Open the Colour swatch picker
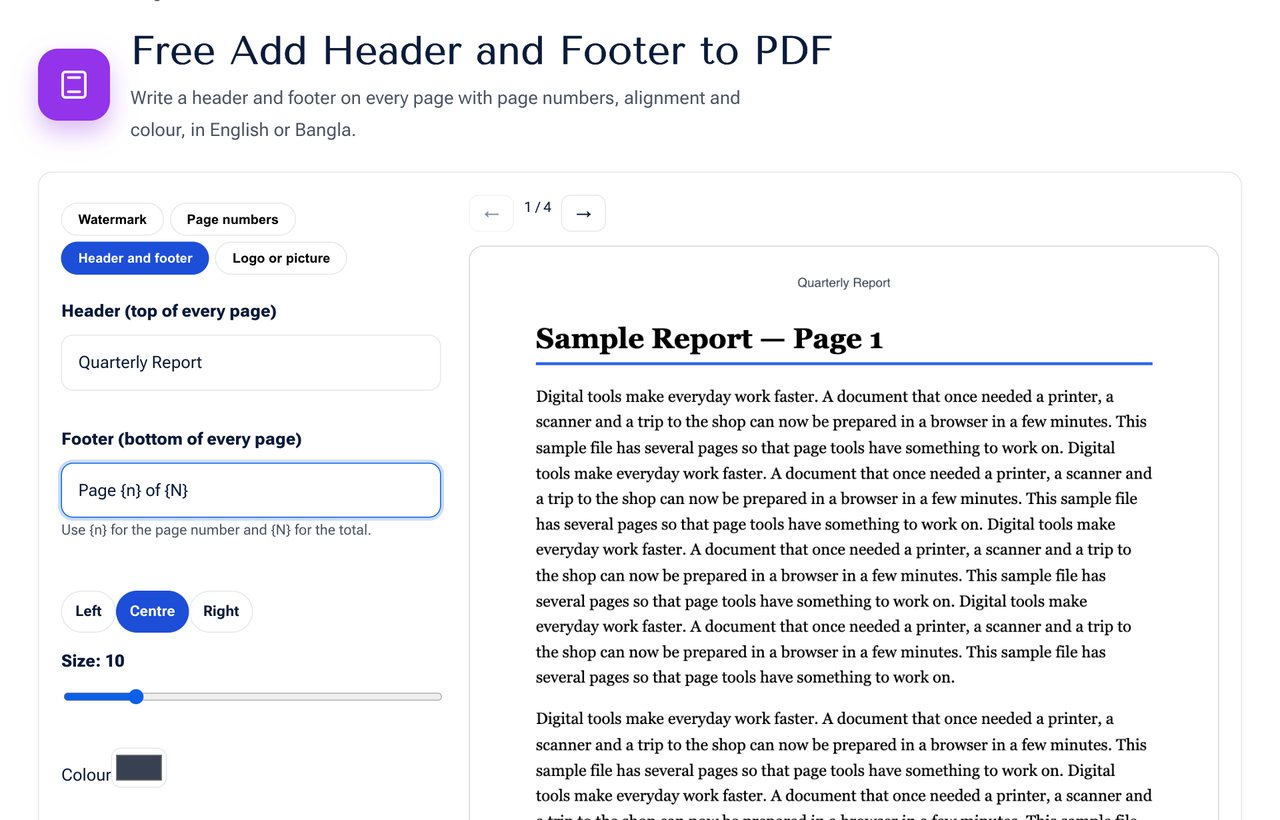The image size is (1280, 820). click(x=139, y=768)
